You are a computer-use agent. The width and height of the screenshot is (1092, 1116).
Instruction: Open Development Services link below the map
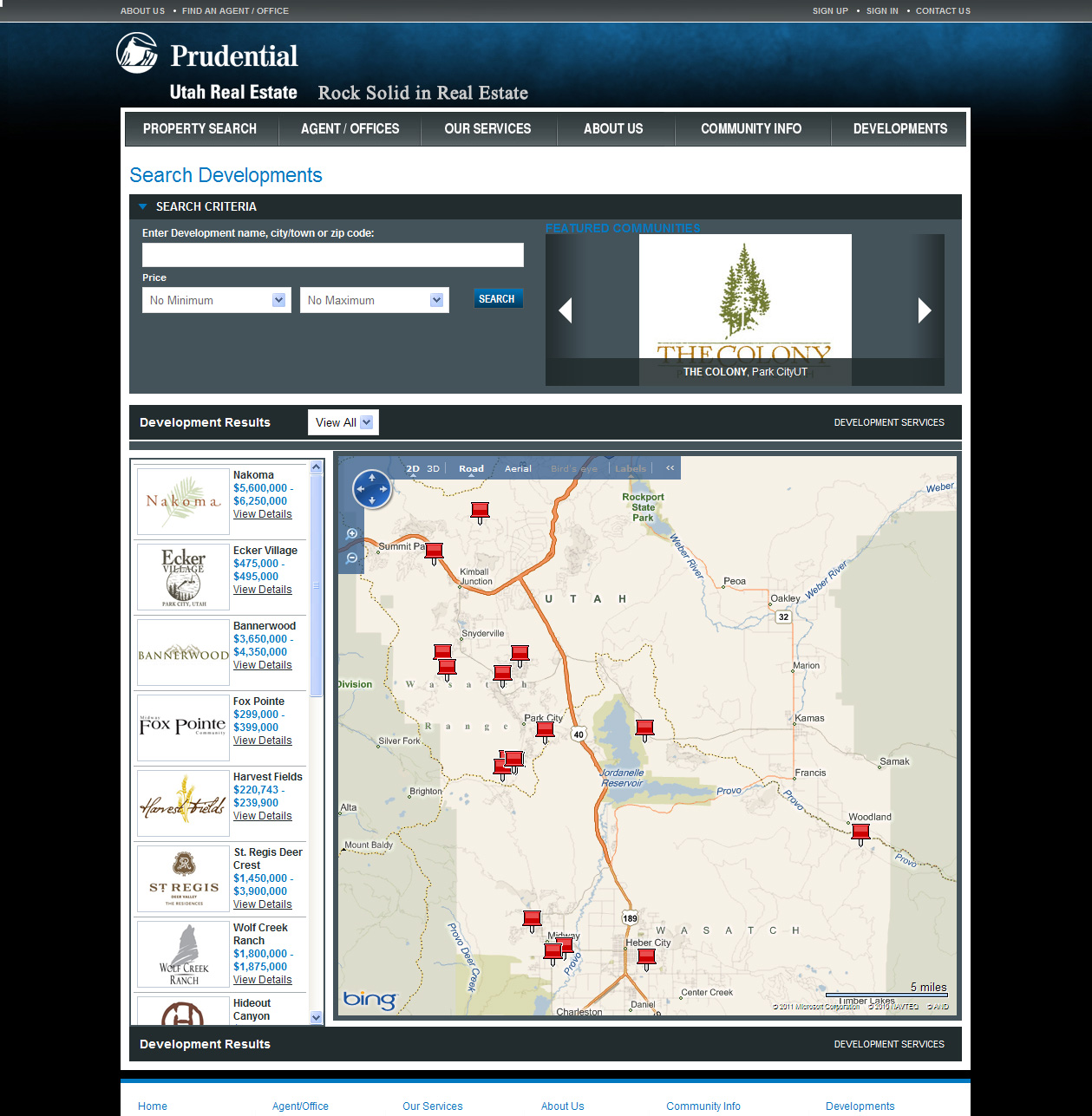(889, 1044)
